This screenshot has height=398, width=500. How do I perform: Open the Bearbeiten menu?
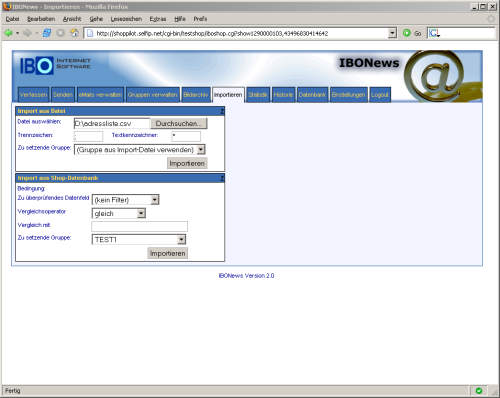point(41,19)
